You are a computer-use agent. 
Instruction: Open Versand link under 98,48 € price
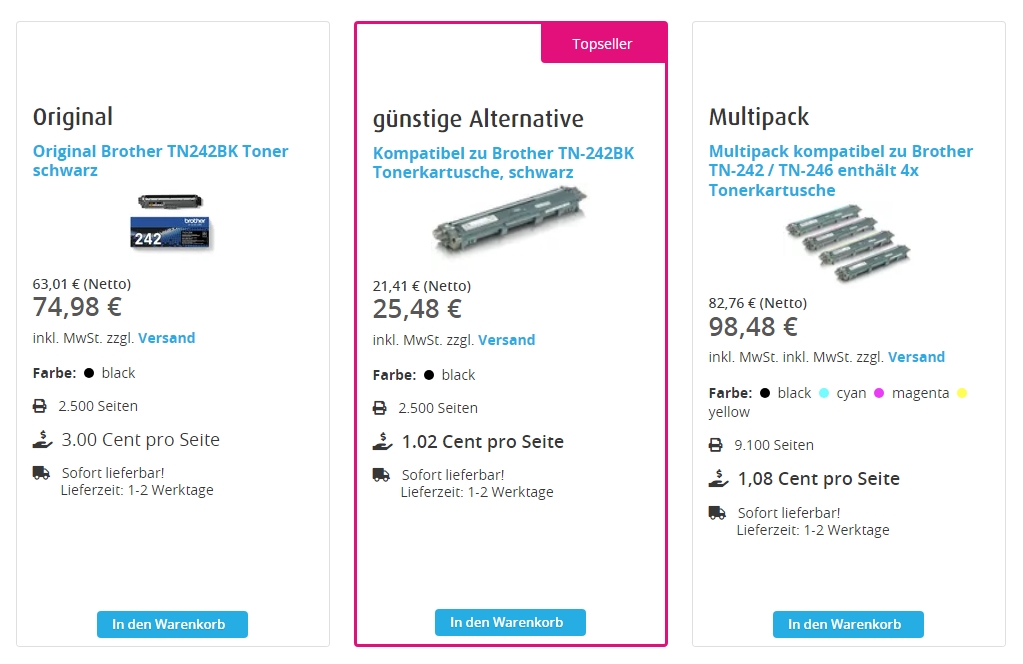pos(916,357)
